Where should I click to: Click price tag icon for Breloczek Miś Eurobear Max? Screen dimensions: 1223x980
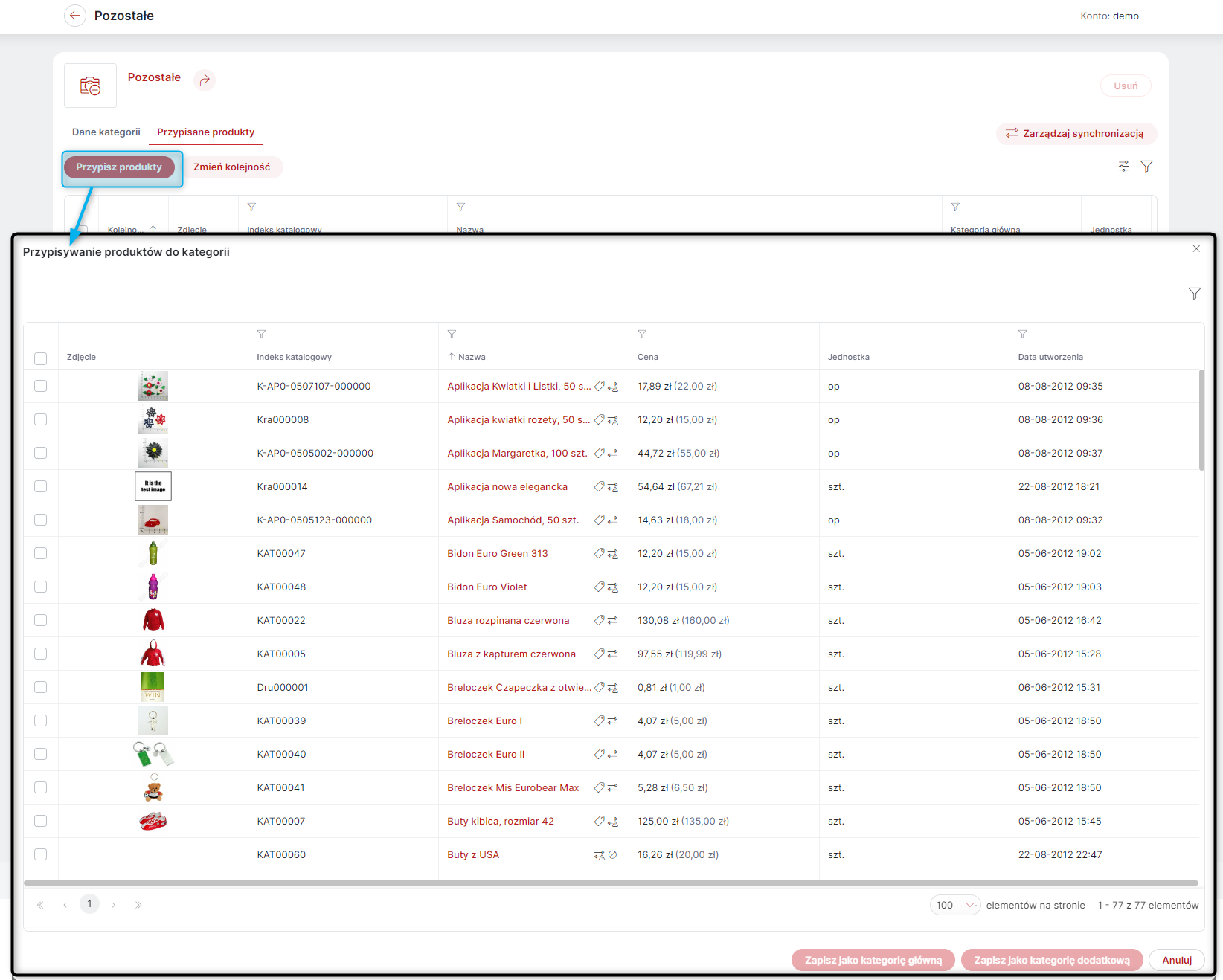pyautogui.click(x=600, y=787)
